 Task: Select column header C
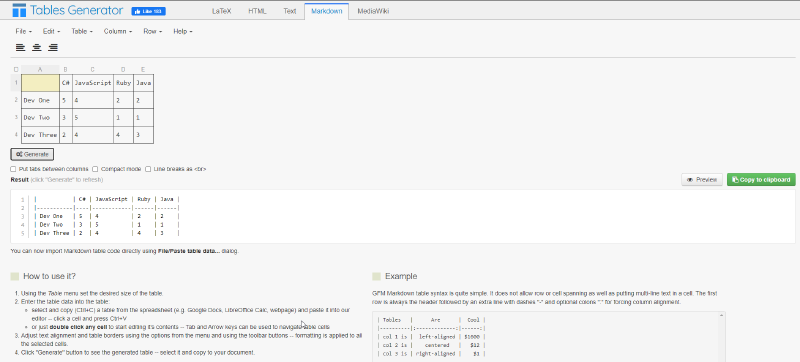(92, 69)
